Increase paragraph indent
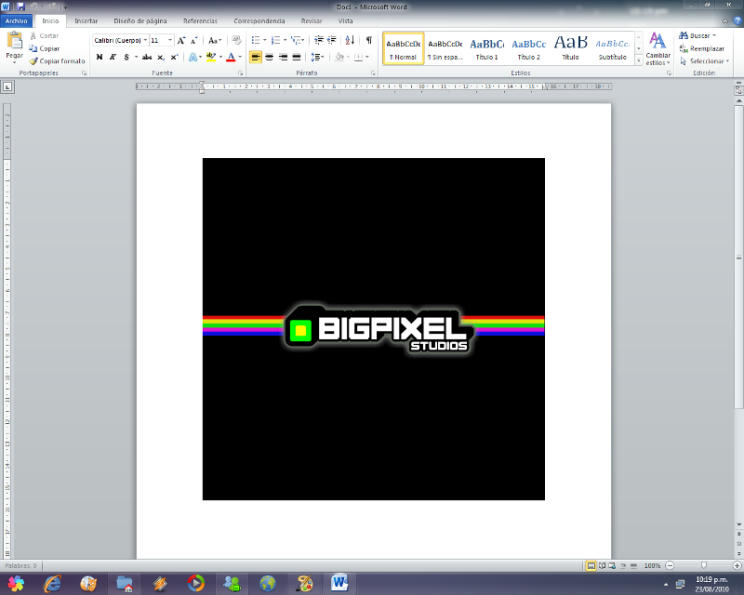 (x=332, y=40)
